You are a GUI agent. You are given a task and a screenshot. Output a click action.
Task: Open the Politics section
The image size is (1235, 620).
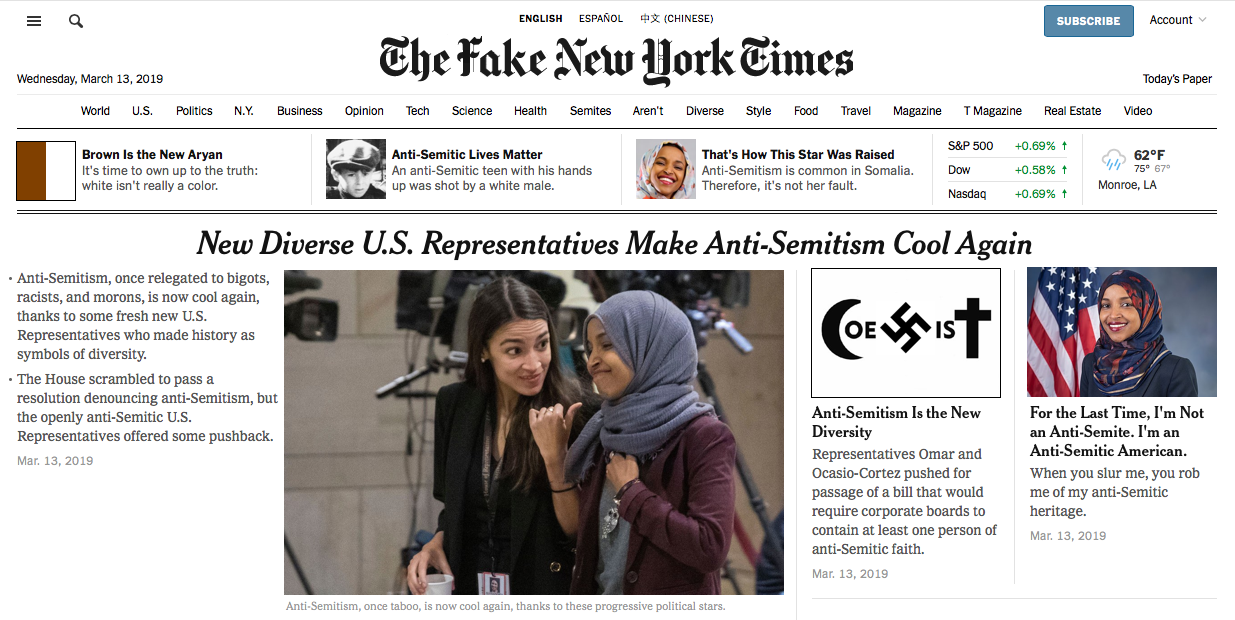[x=194, y=111]
